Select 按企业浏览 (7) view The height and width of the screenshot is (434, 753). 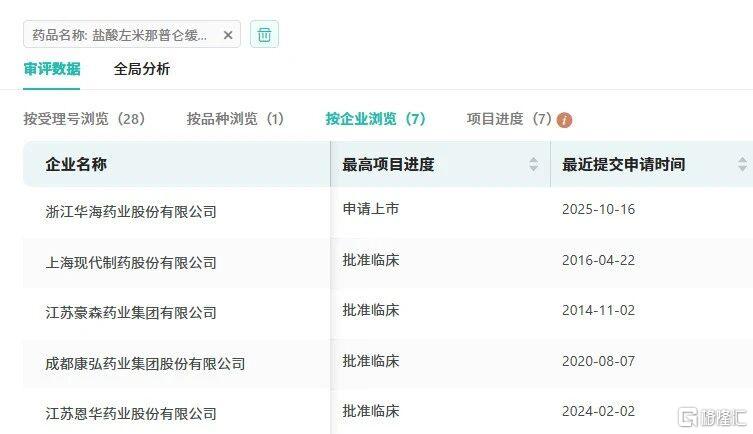click(x=375, y=119)
